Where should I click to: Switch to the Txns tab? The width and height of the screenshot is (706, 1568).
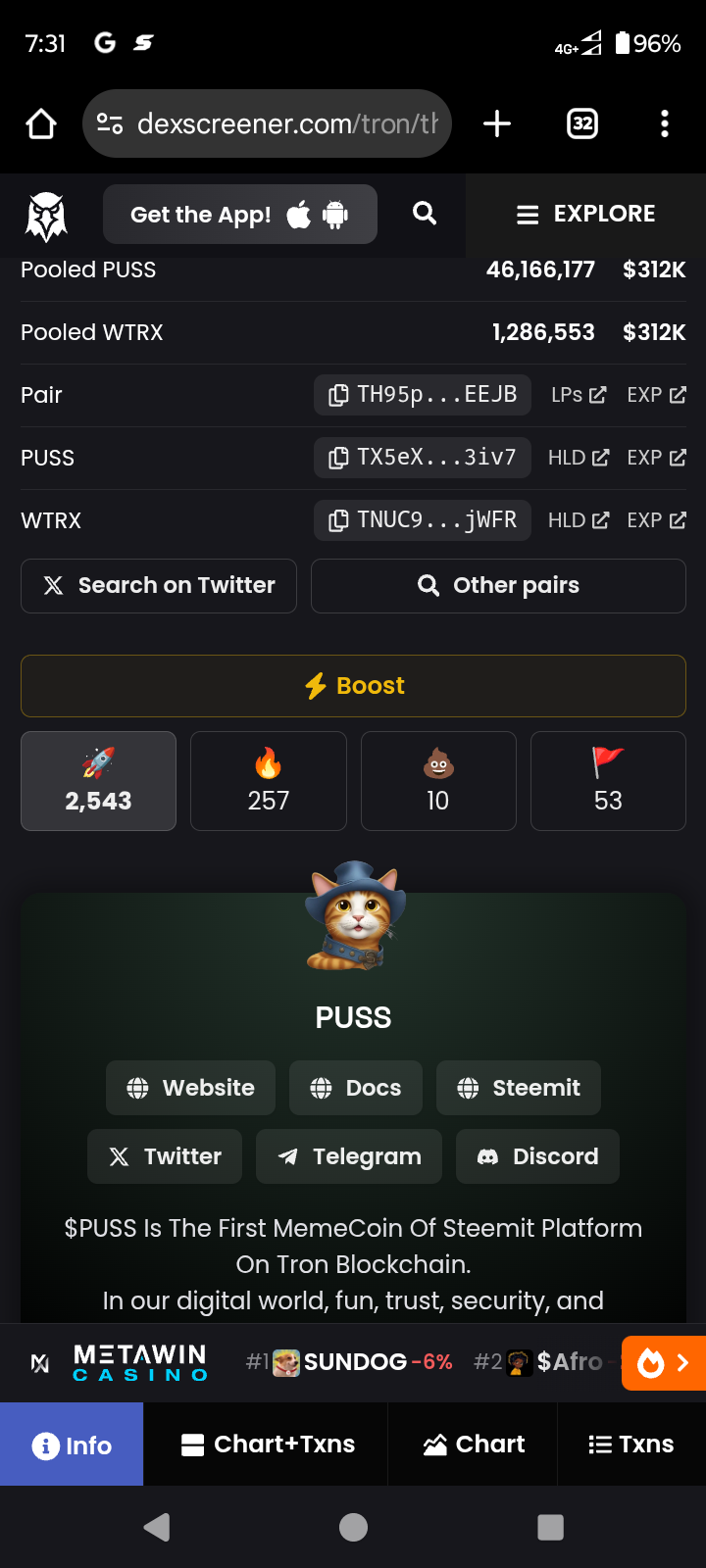[631, 1445]
